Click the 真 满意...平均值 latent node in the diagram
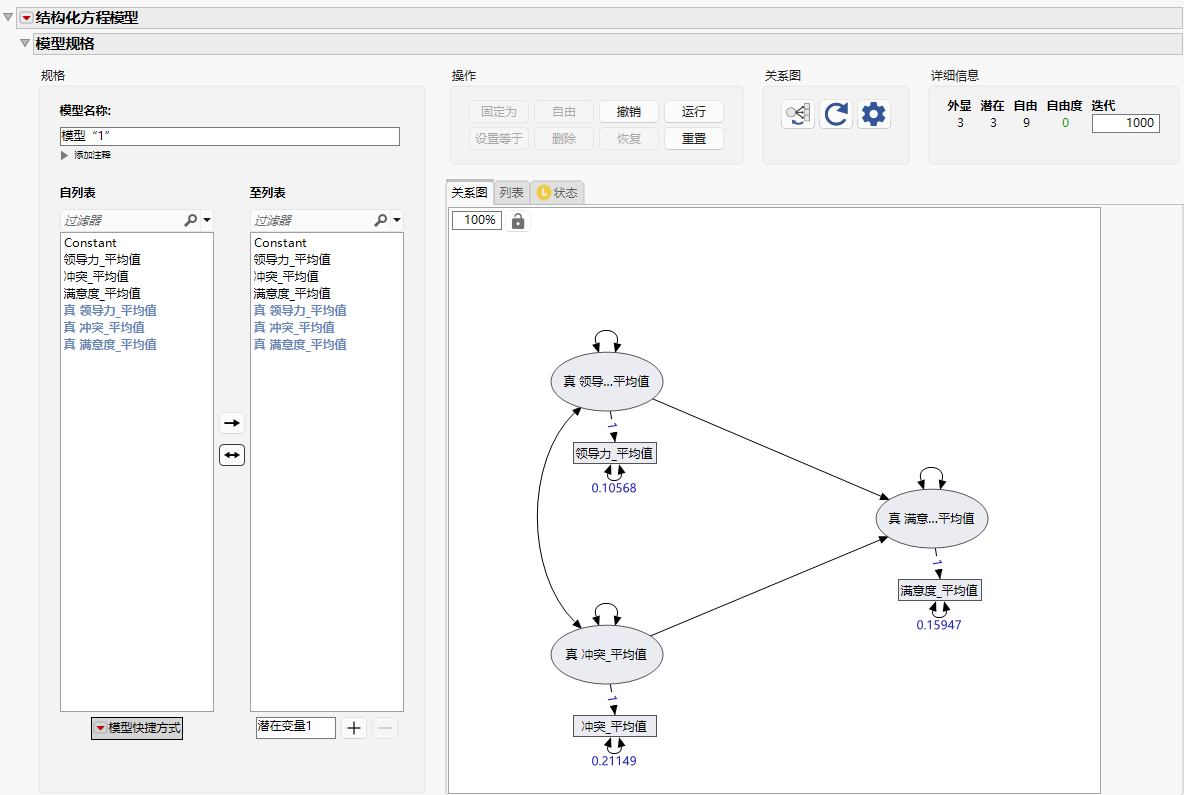 click(x=931, y=518)
